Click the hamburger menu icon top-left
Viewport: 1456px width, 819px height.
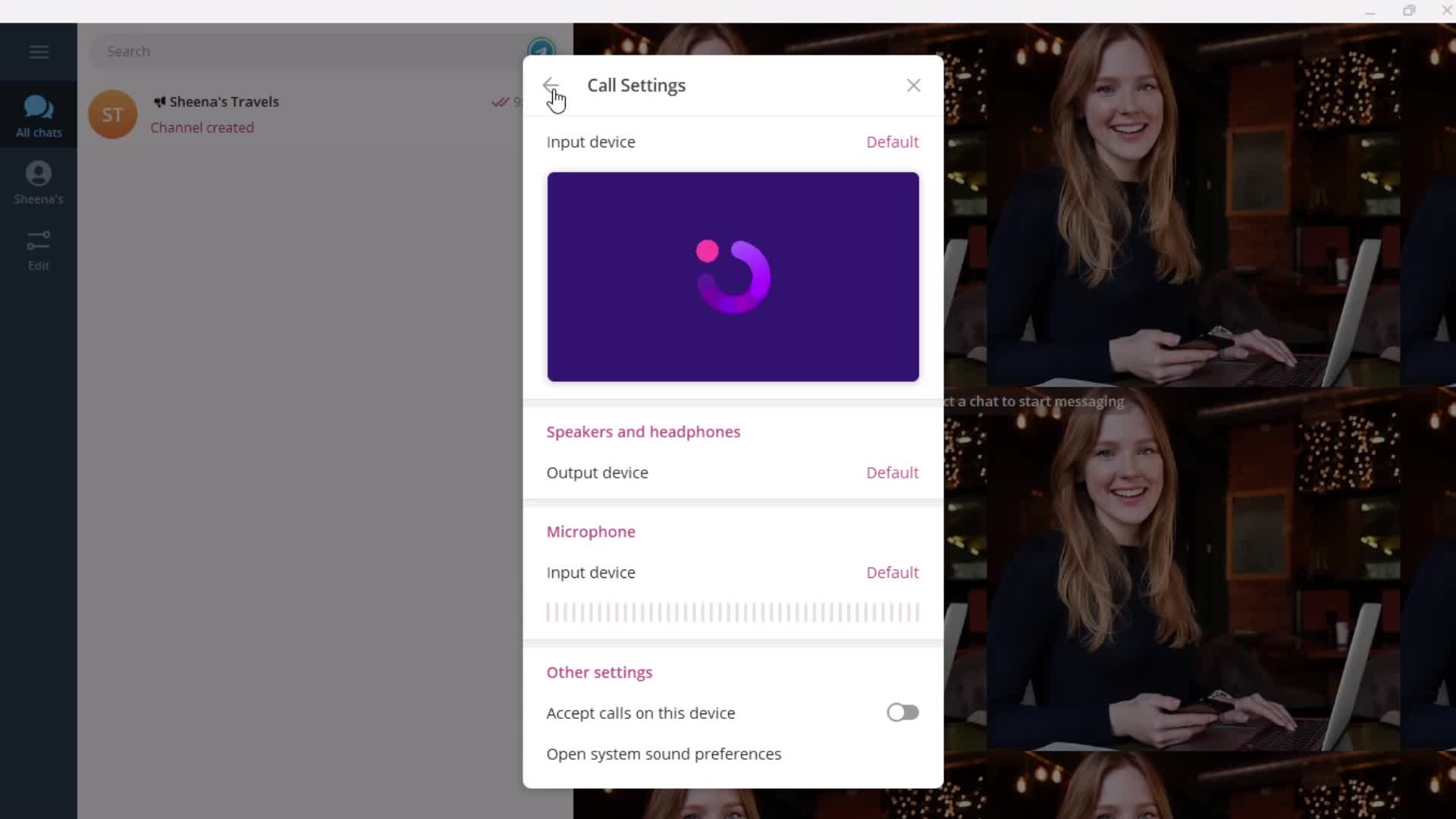pyautogui.click(x=38, y=51)
